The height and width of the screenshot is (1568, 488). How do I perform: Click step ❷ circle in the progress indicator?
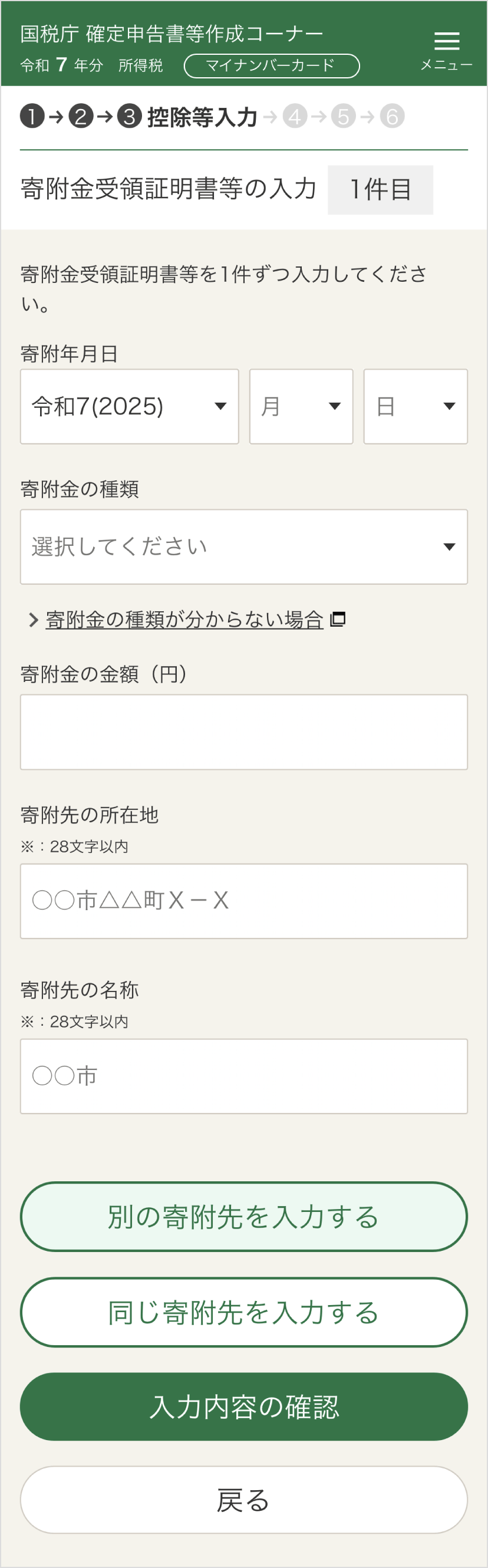79,116
